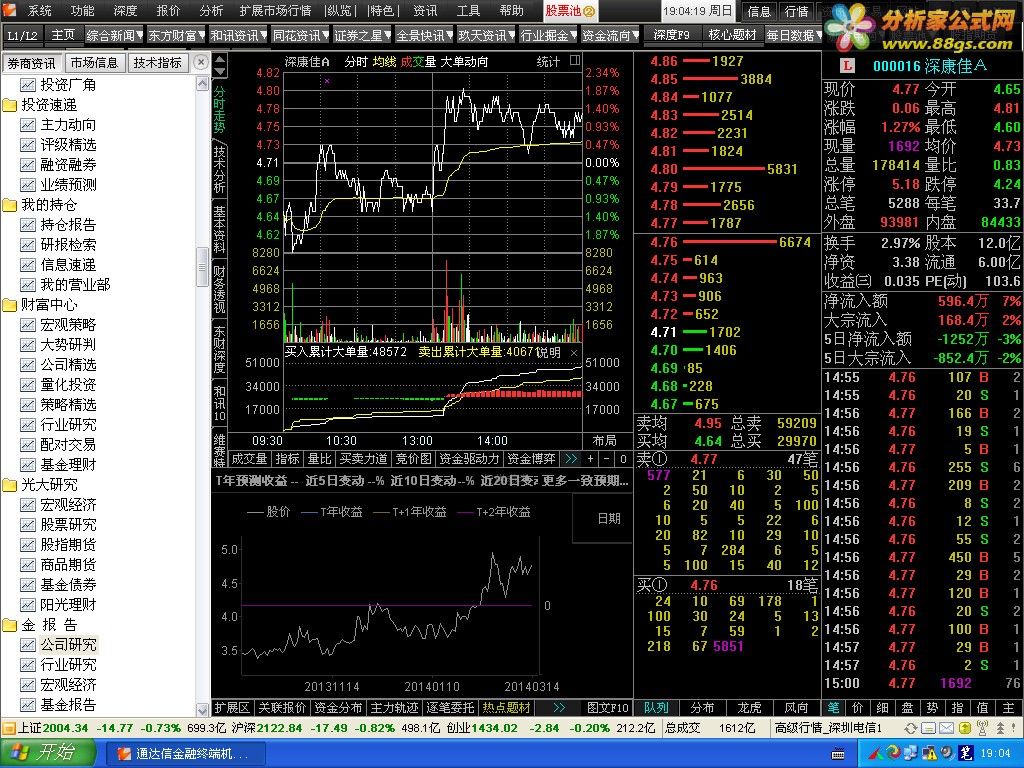The image size is (1024, 768).
Task: Click the chart icon beside 股指期货
Action: [x=27, y=545]
